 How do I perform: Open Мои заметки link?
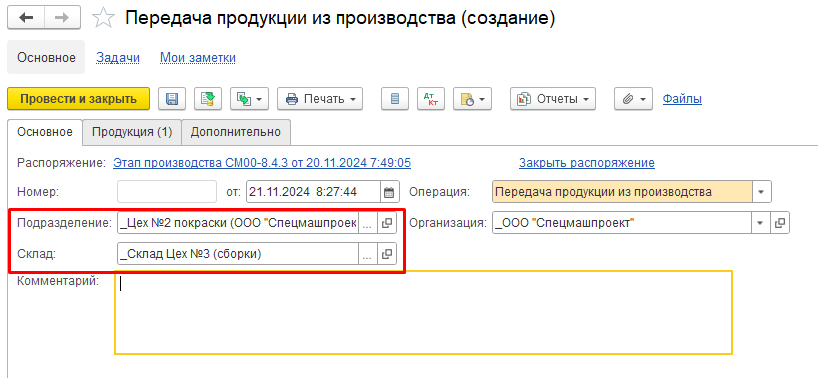198,57
